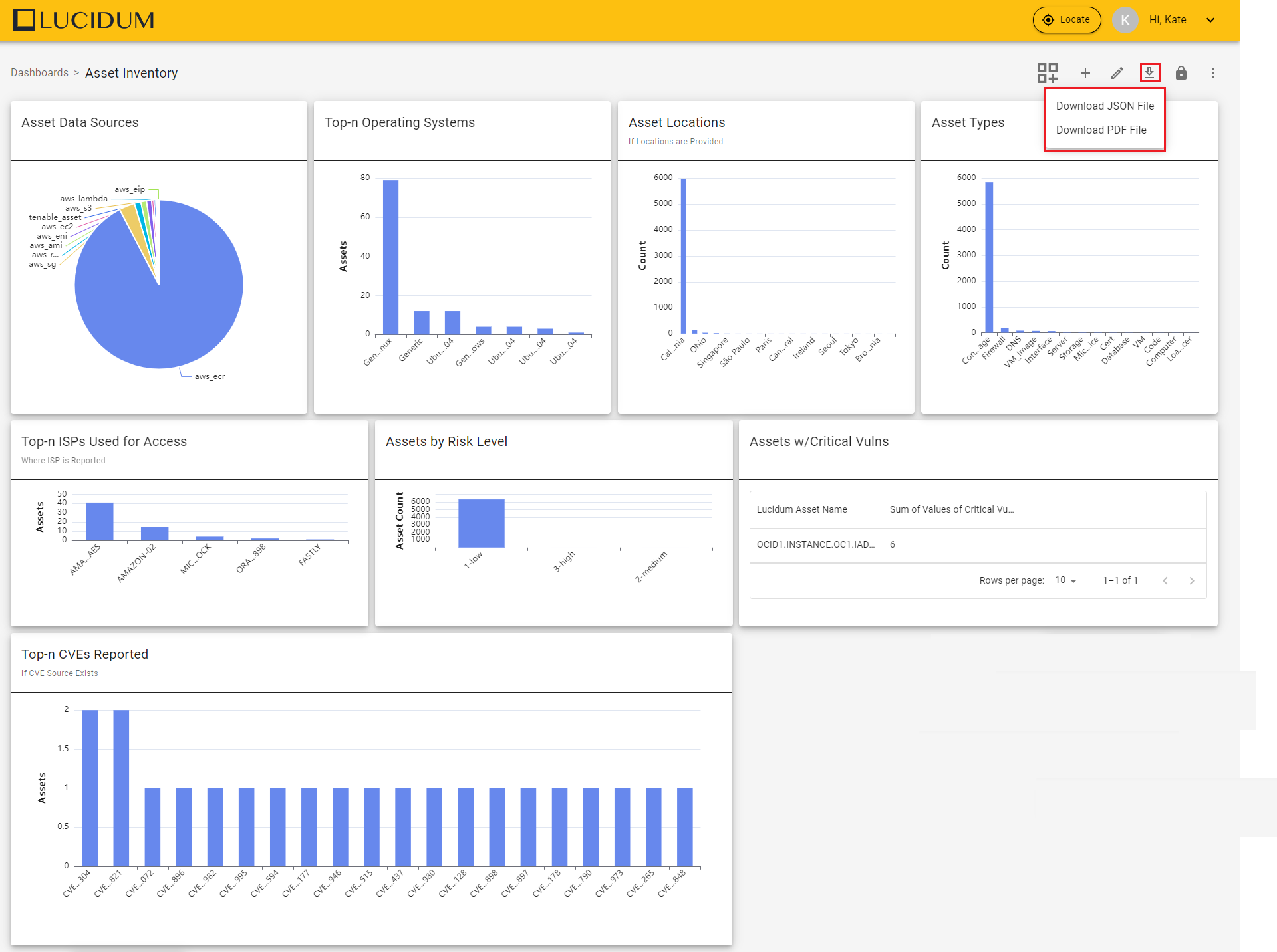The width and height of the screenshot is (1277, 952).
Task: Click the aws_eip pie legend label
Action: pyautogui.click(x=130, y=189)
